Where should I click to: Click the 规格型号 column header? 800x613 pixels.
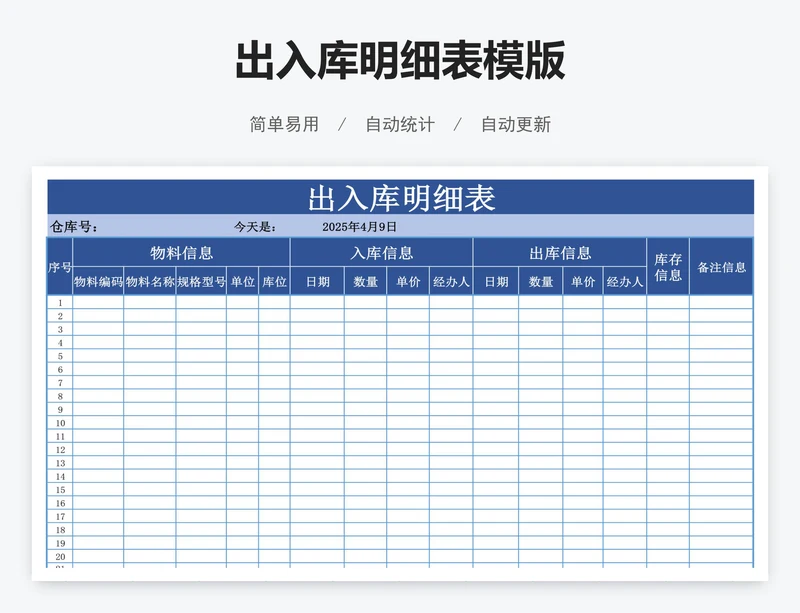coord(201,281)
